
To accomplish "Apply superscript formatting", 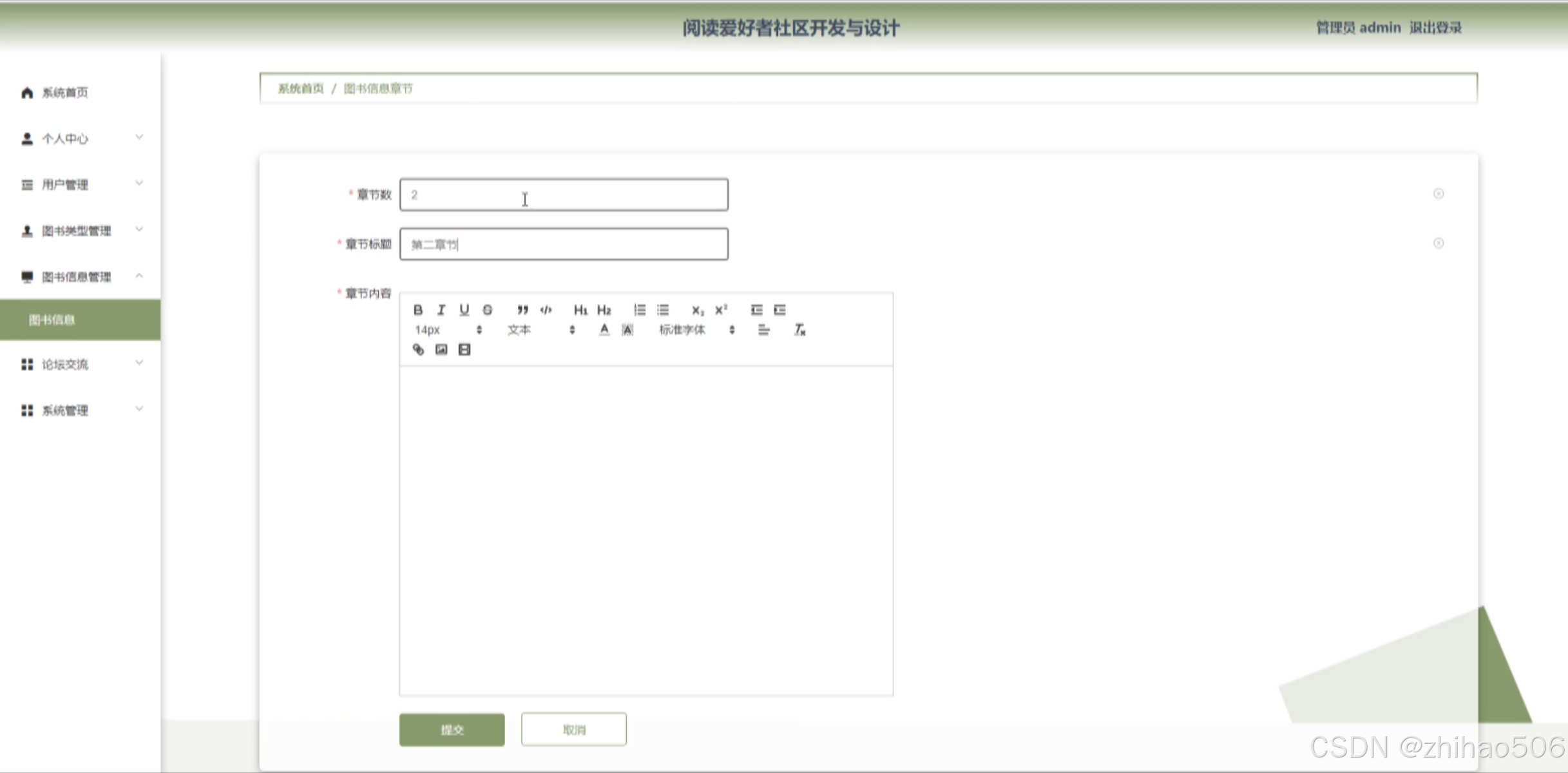I will [721, 310].
